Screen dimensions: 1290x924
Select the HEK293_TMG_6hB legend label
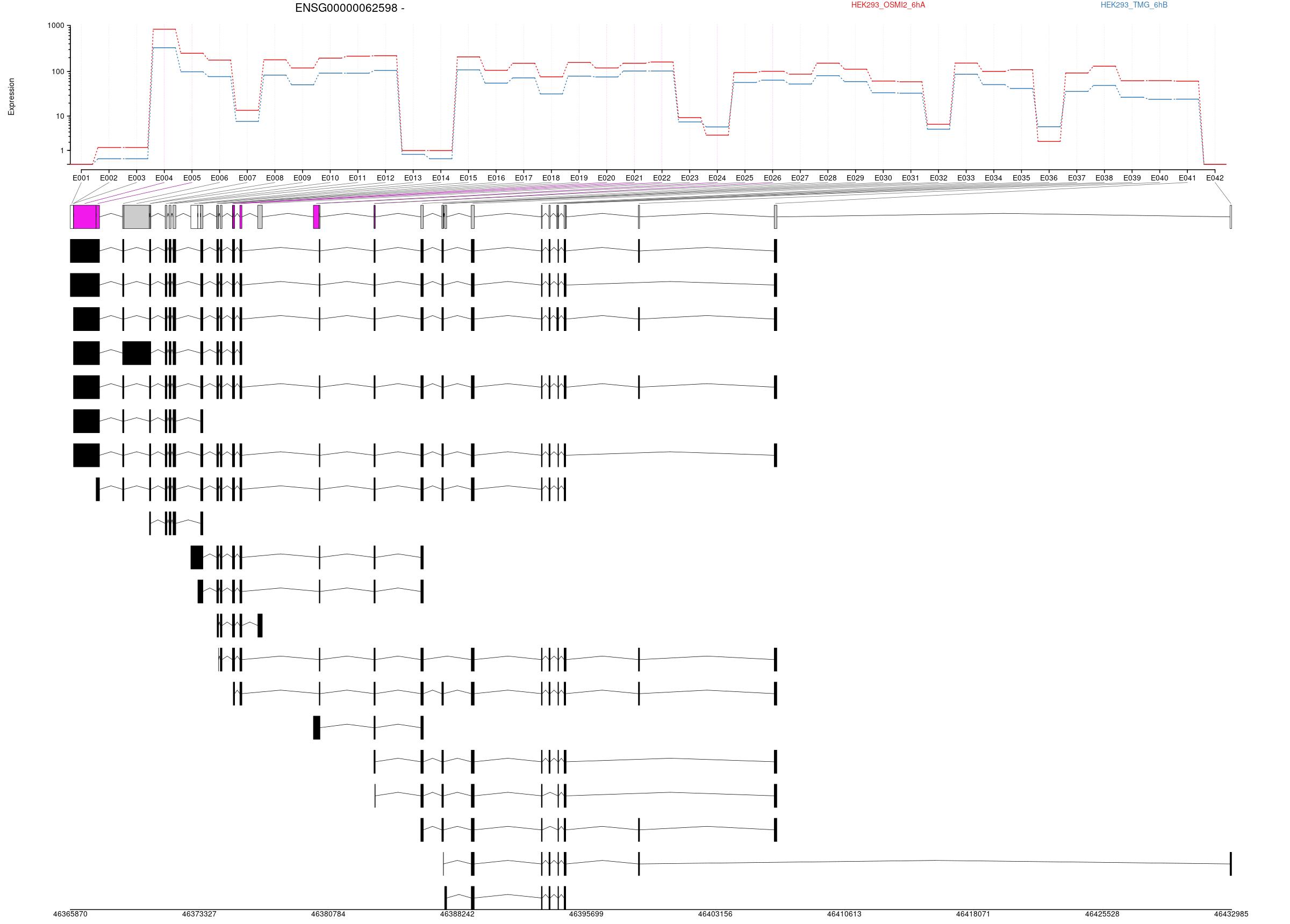(1134, 5)
